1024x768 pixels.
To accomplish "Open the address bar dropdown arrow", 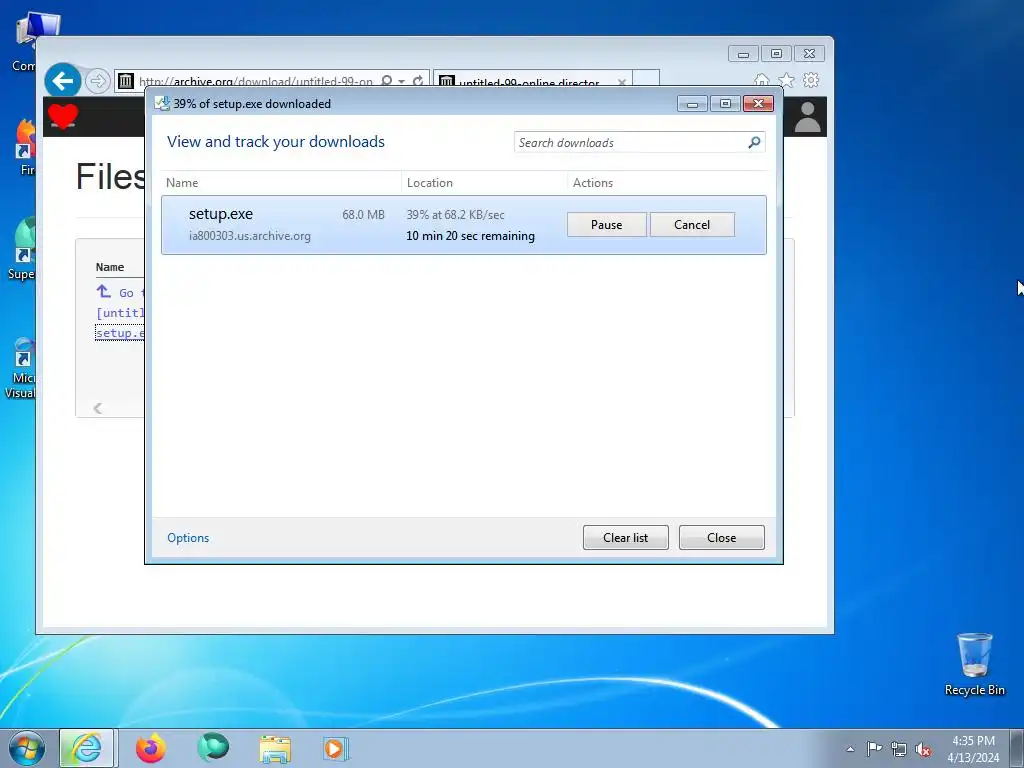I will pos(402,82).
